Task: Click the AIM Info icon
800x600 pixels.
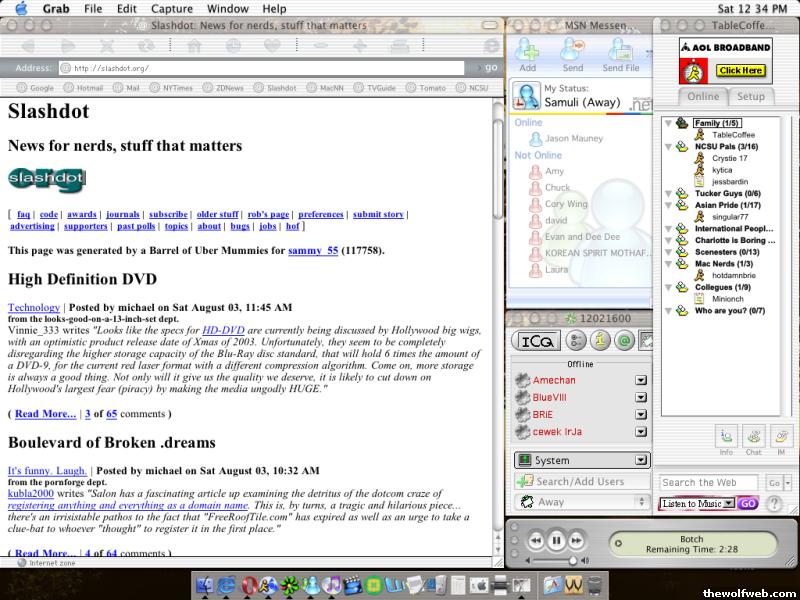Action: tap(726, 436)
